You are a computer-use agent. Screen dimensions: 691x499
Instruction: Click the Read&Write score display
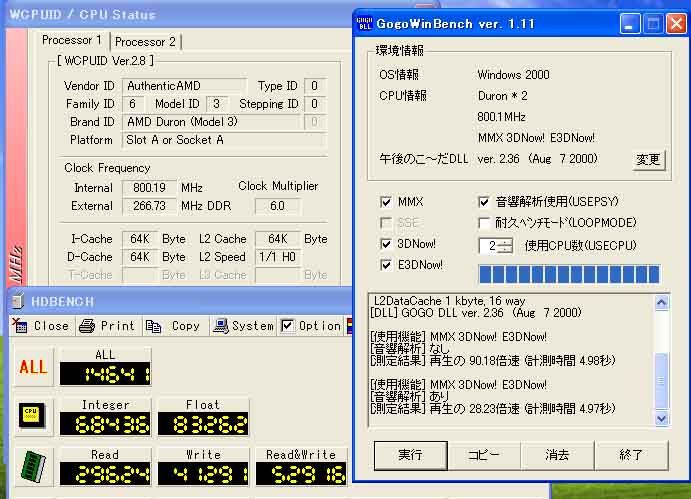(301, 474)
